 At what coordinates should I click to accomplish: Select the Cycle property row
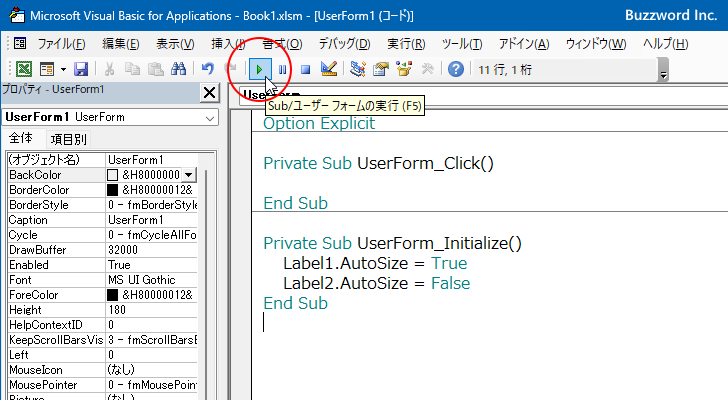[x=102, y=235]
